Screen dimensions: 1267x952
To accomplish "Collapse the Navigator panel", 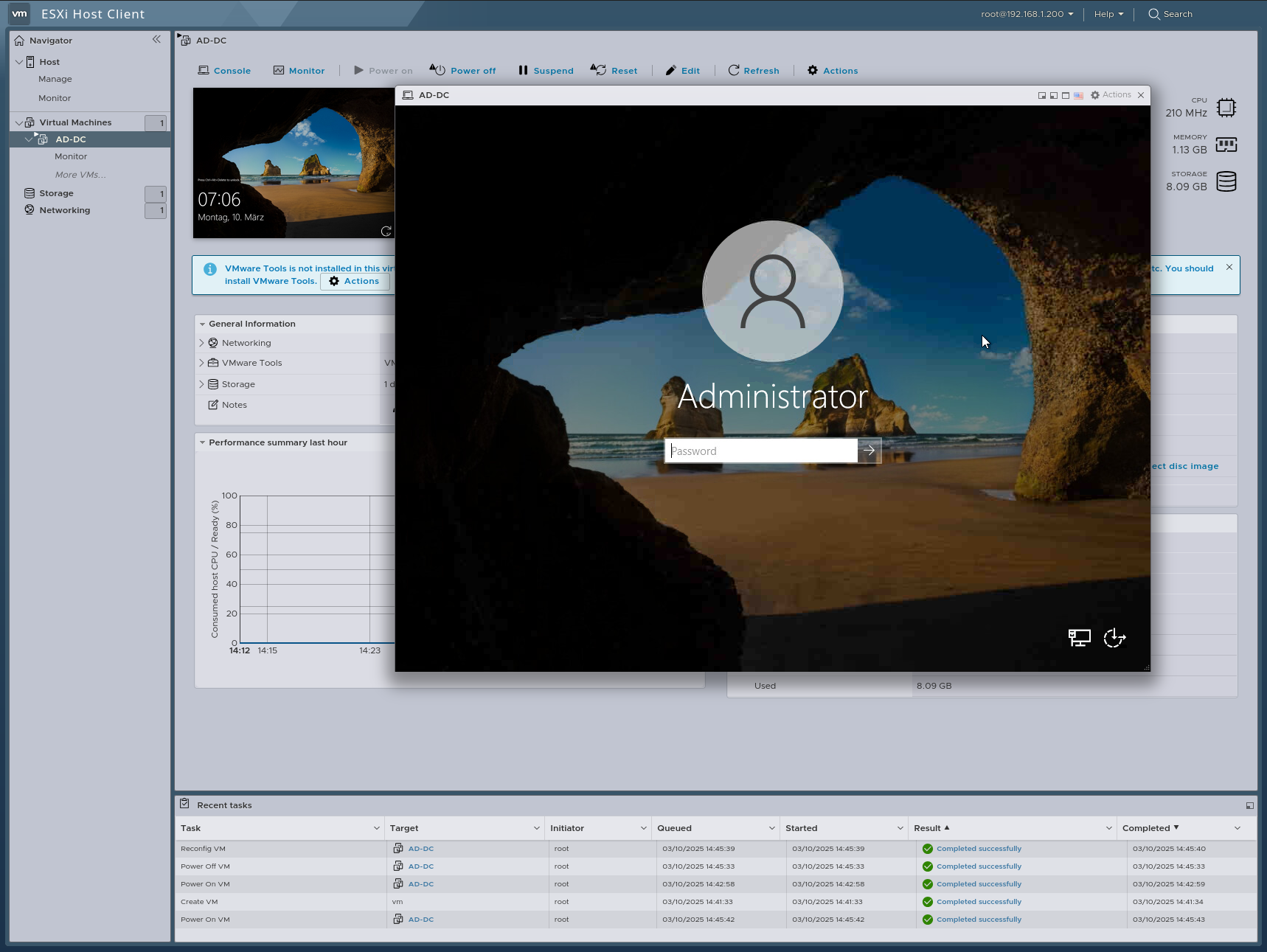I will (x=156, y=40).
